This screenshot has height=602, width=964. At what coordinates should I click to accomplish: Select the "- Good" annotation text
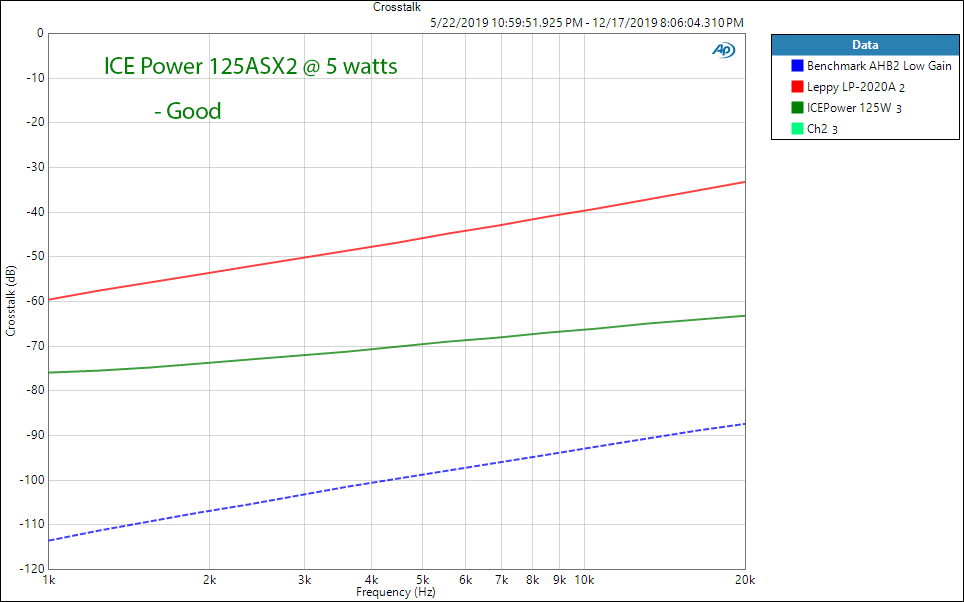point(188,111)
